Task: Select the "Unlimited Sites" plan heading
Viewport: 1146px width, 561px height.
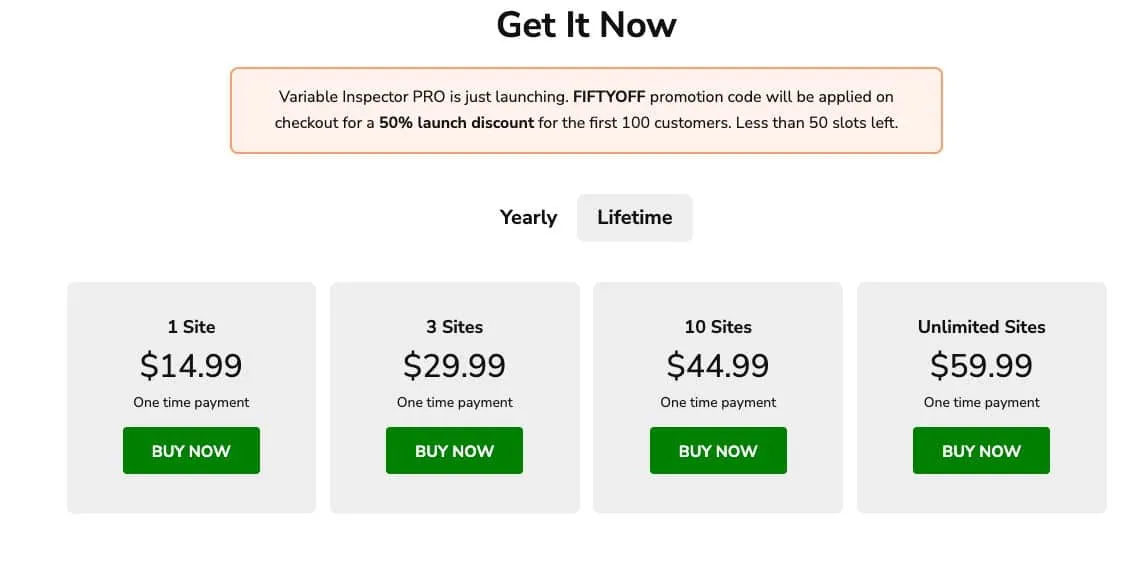Action: (981, 327)
